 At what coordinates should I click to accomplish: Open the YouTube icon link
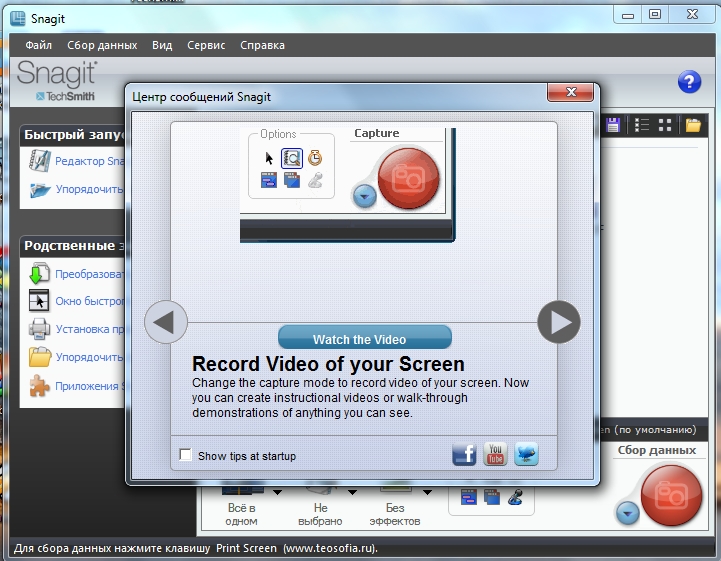click(x=495, y=454)
